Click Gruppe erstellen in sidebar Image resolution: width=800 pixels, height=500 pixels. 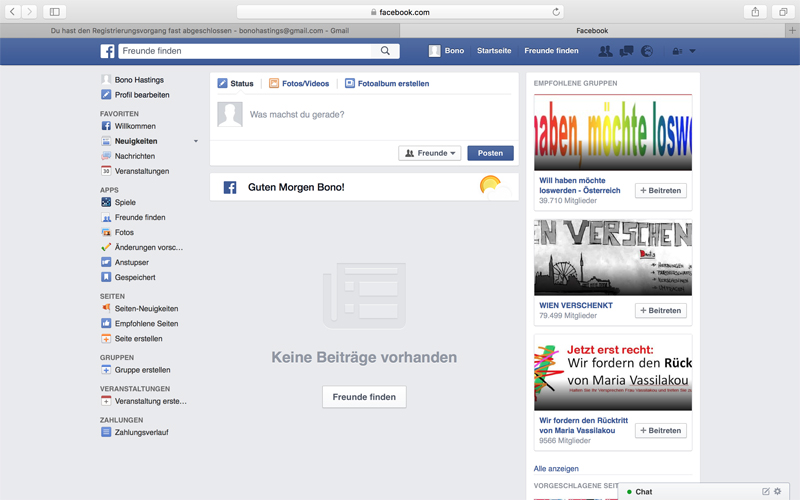(136, 370)
